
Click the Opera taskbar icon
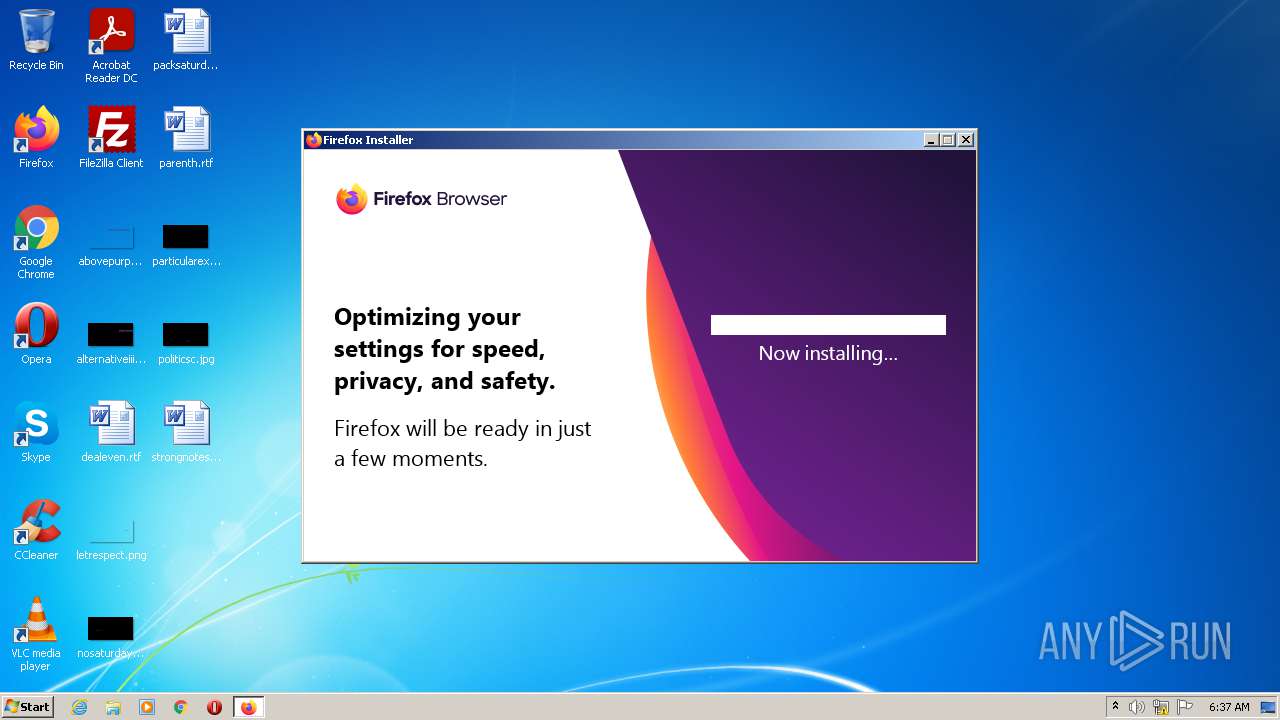tap(214, 707)
